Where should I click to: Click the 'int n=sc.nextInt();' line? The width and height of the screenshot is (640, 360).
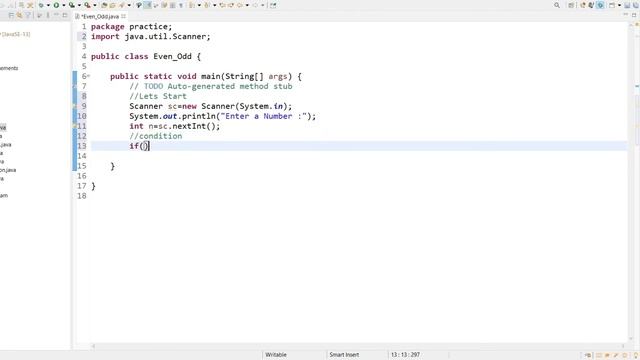(x=175, y=126)
